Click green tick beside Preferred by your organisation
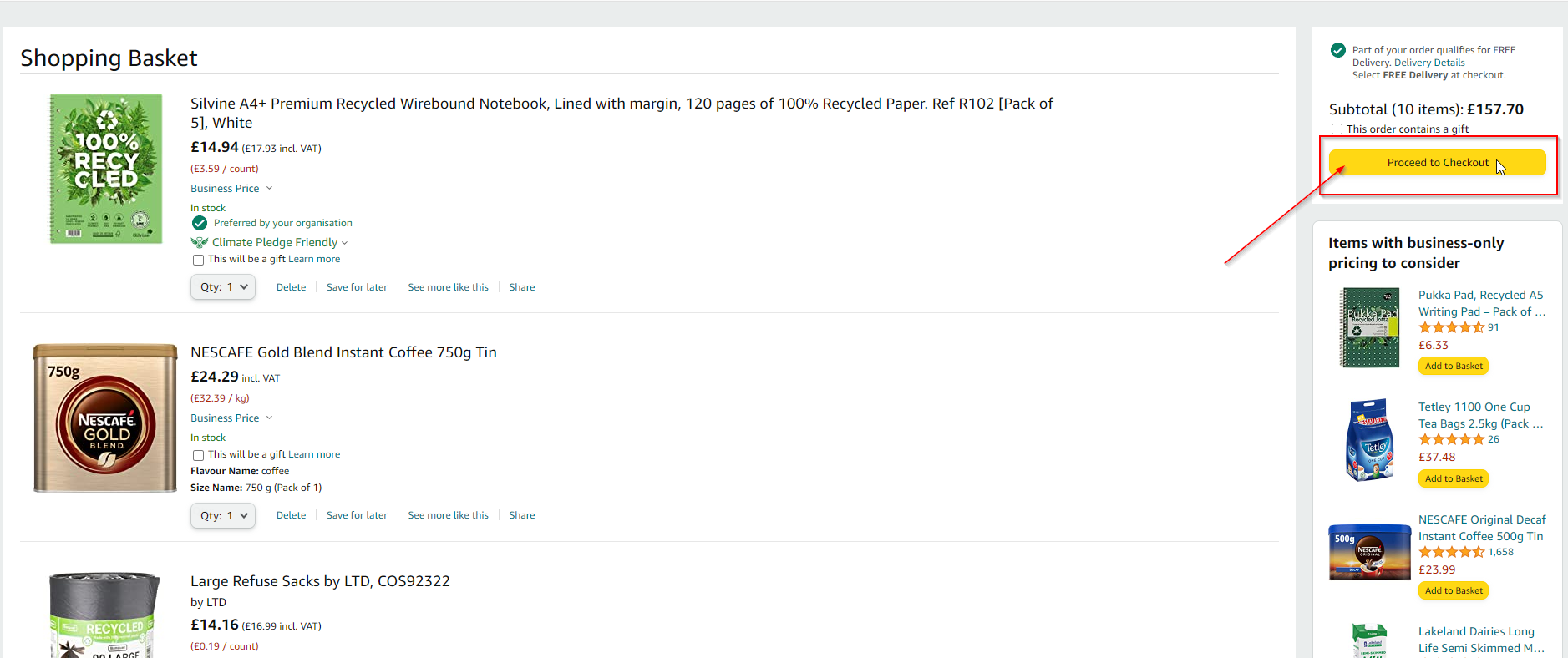 coord(200,223)
